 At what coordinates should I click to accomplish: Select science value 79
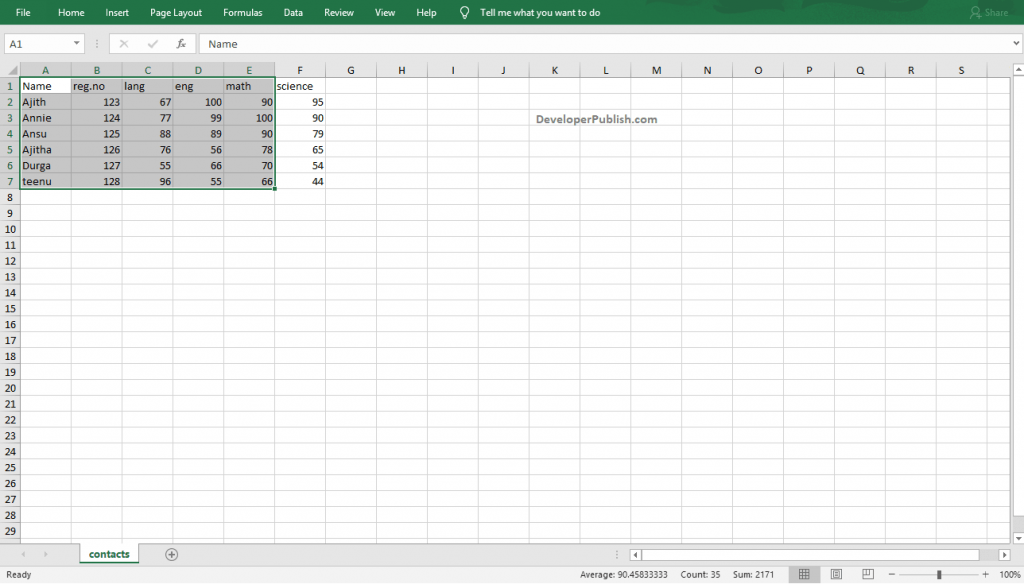300,134
